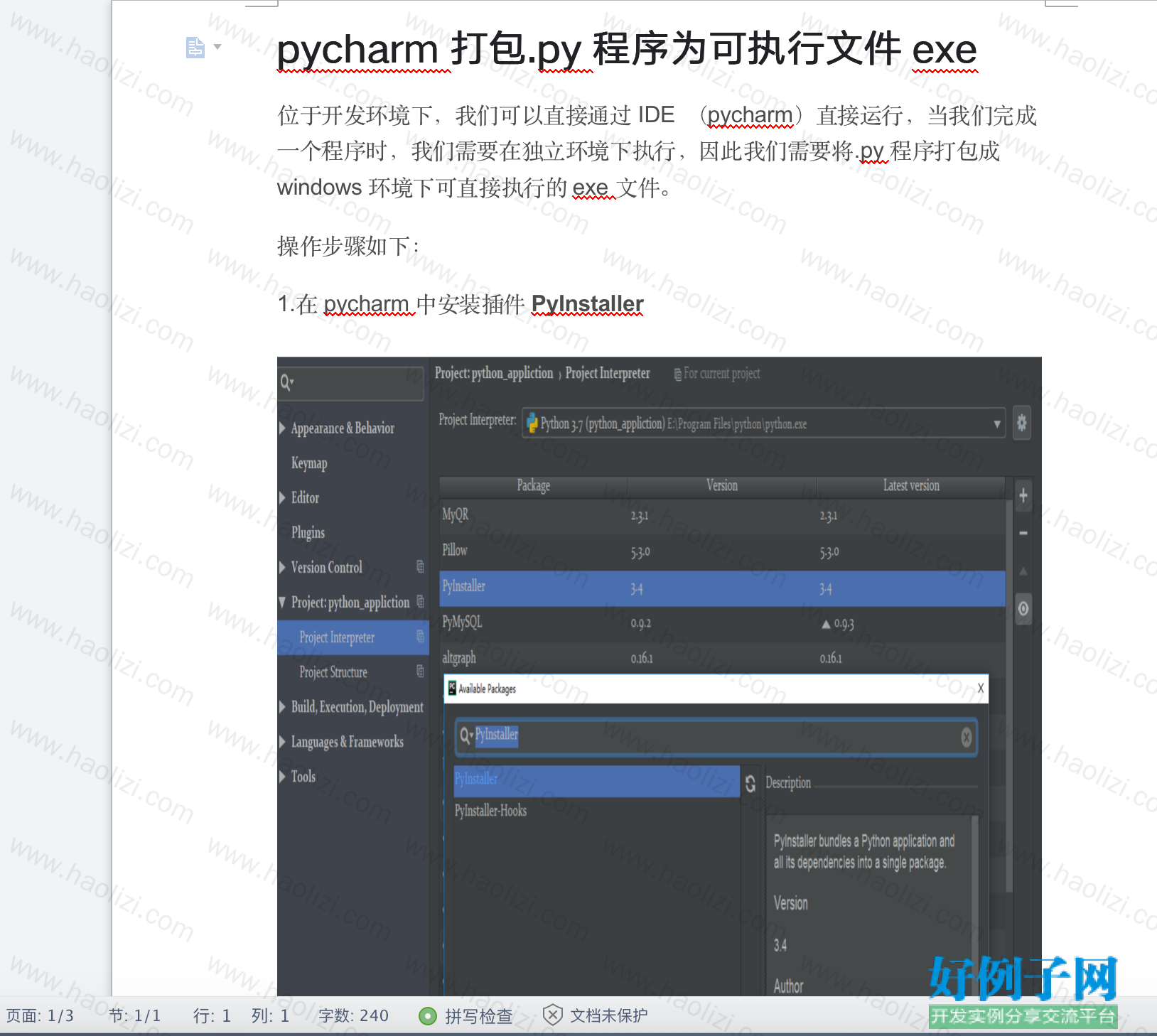Viewport: 1157px width, 1036px height.
Task: Click the project-level icon beside Project Interpreter
Action: click(420, 636)
